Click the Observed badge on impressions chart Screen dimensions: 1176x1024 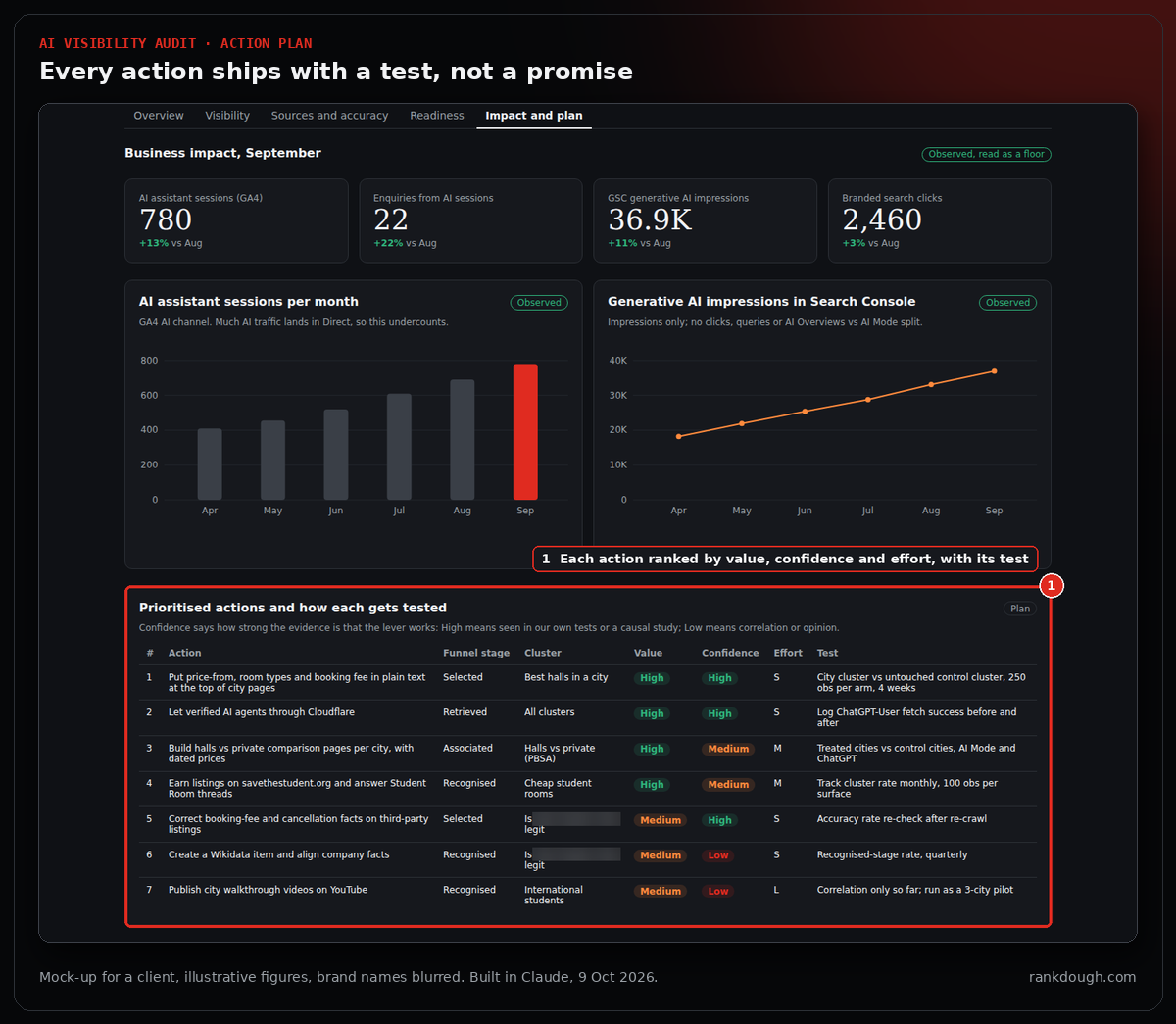[x=1007, y=303]
